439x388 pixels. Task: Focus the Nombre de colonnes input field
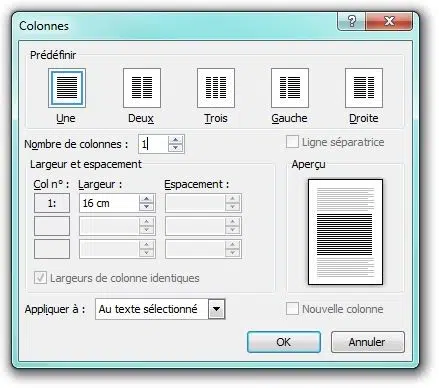pos(154,144)
